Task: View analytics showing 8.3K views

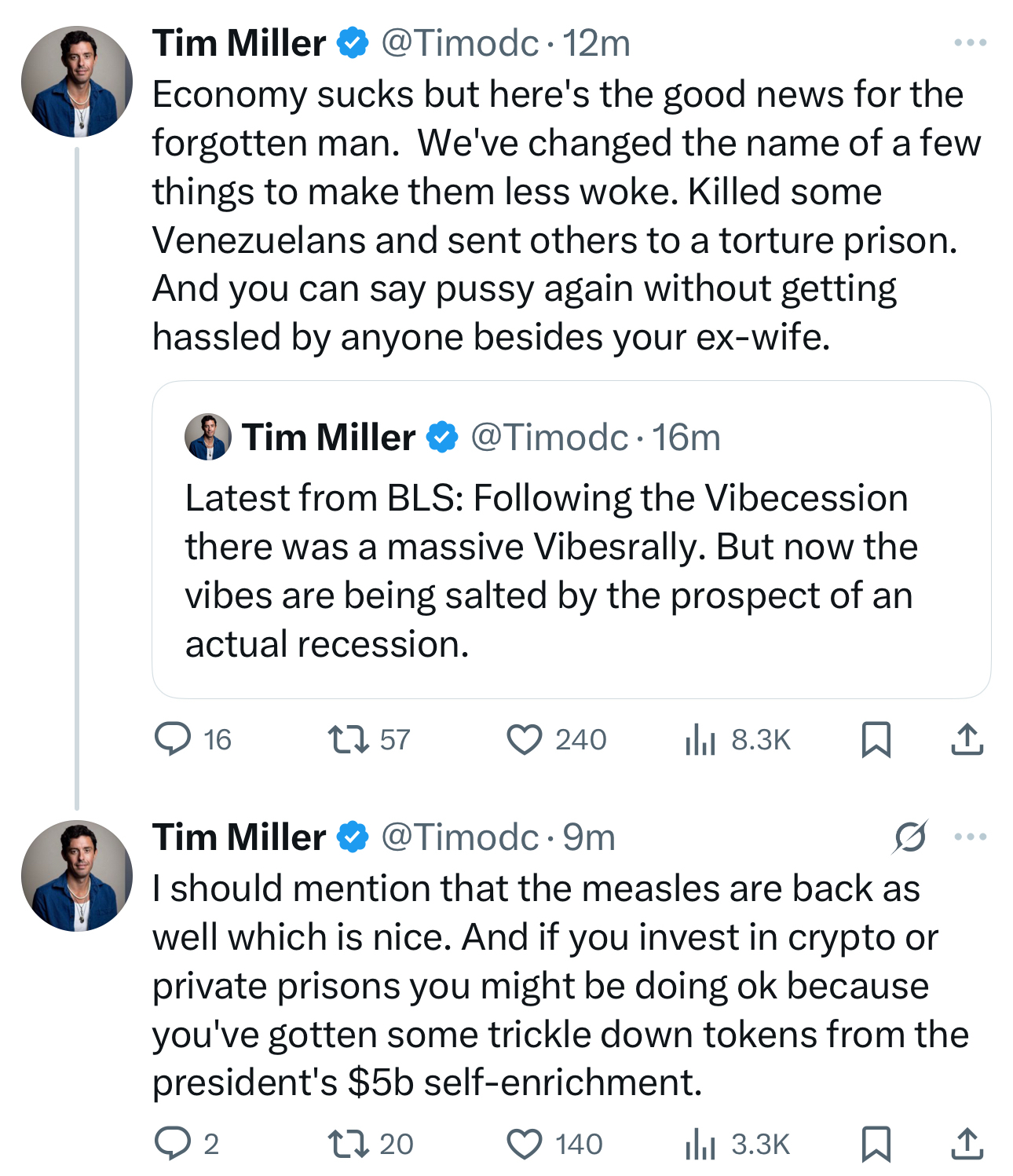Action: pos(700,739)
